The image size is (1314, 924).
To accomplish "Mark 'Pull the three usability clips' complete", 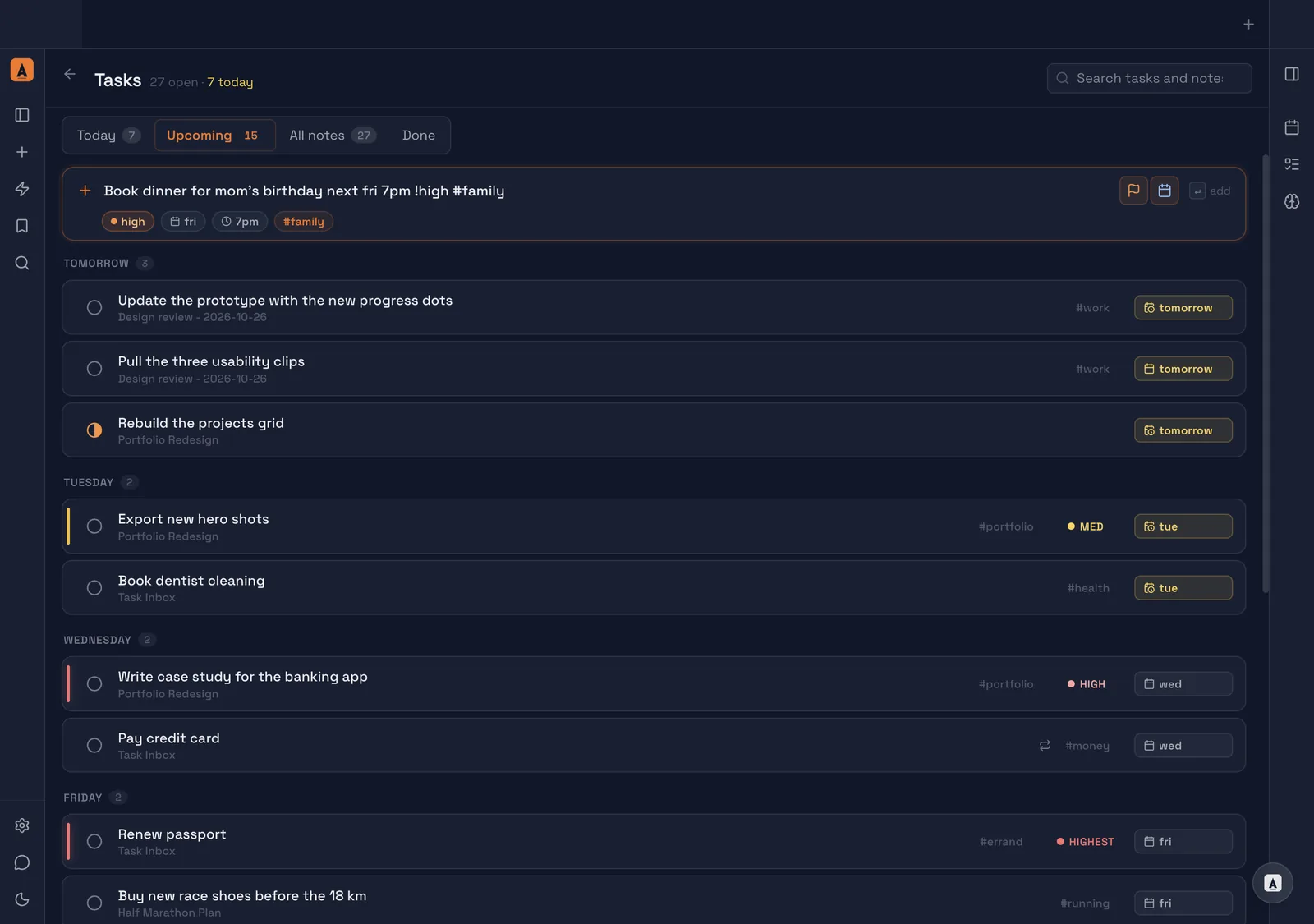I will (94, 369).
